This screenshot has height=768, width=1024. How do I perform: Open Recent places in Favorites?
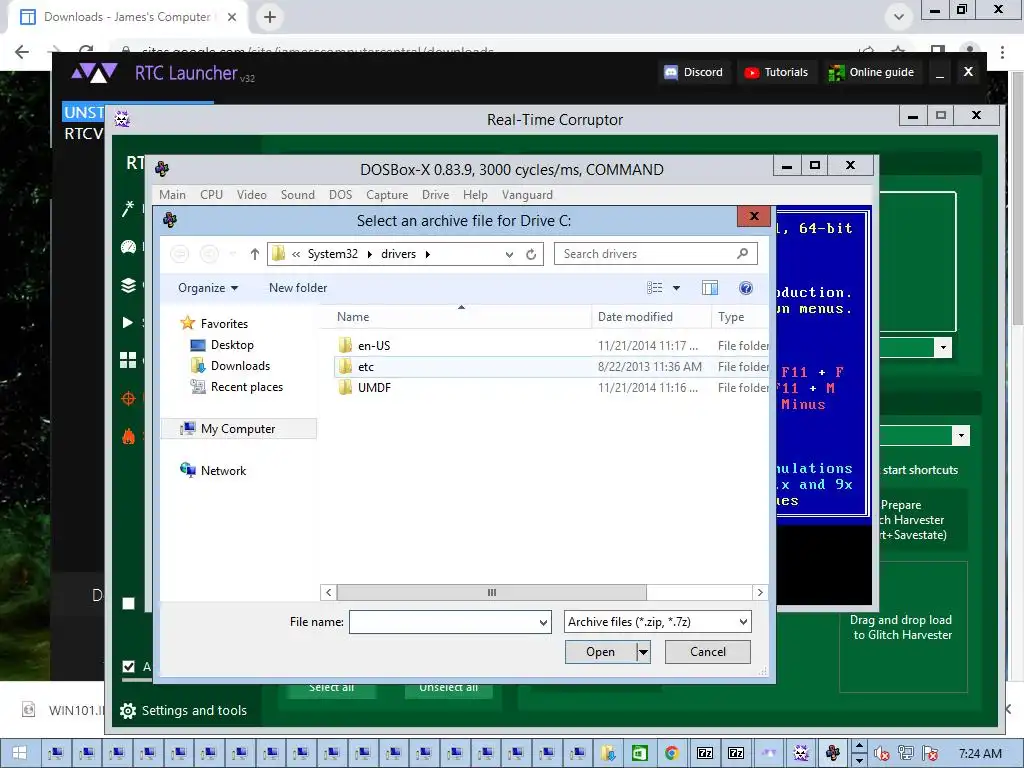coord(247,387)
